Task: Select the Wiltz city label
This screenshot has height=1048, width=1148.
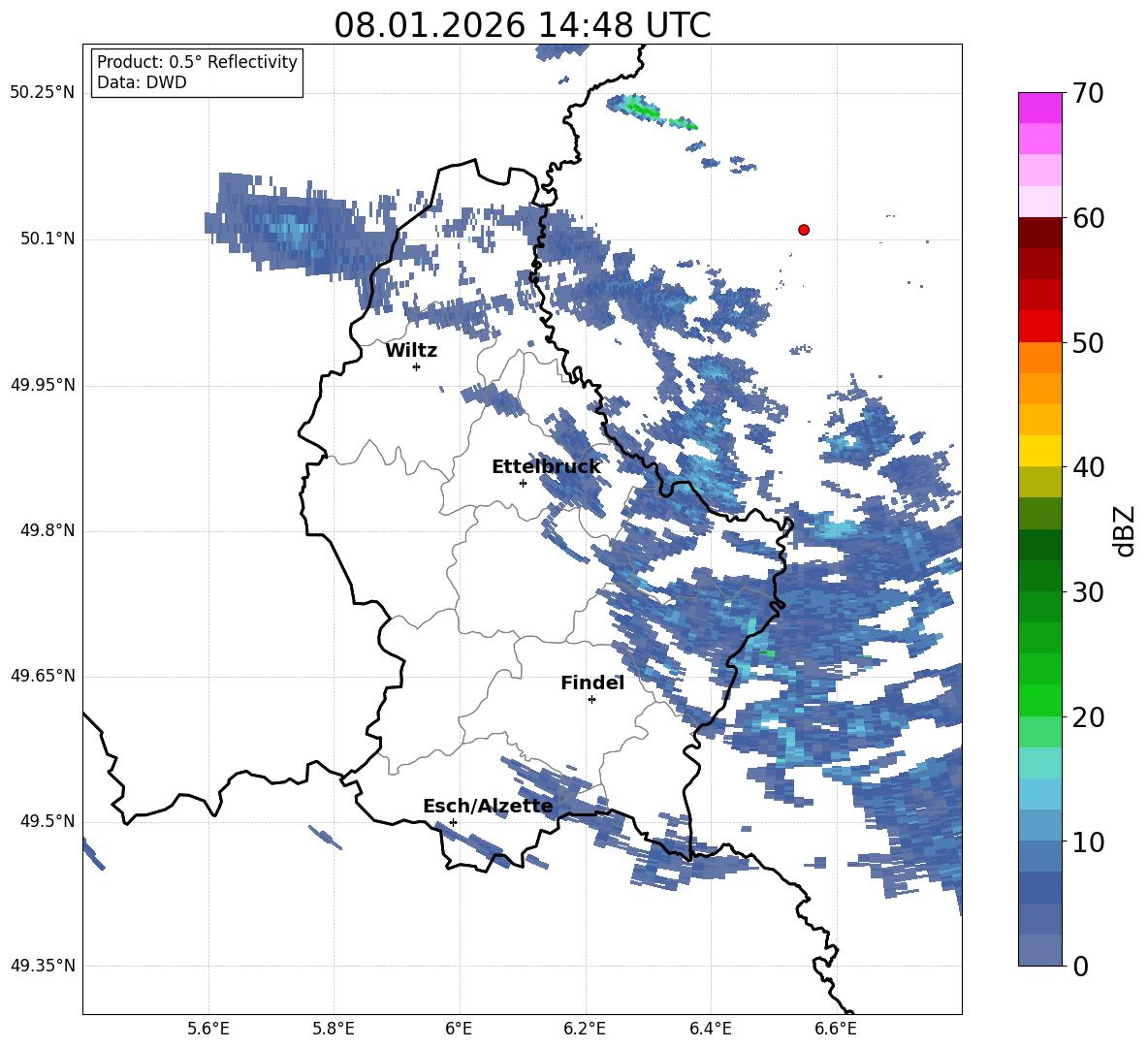Action: 411,351
